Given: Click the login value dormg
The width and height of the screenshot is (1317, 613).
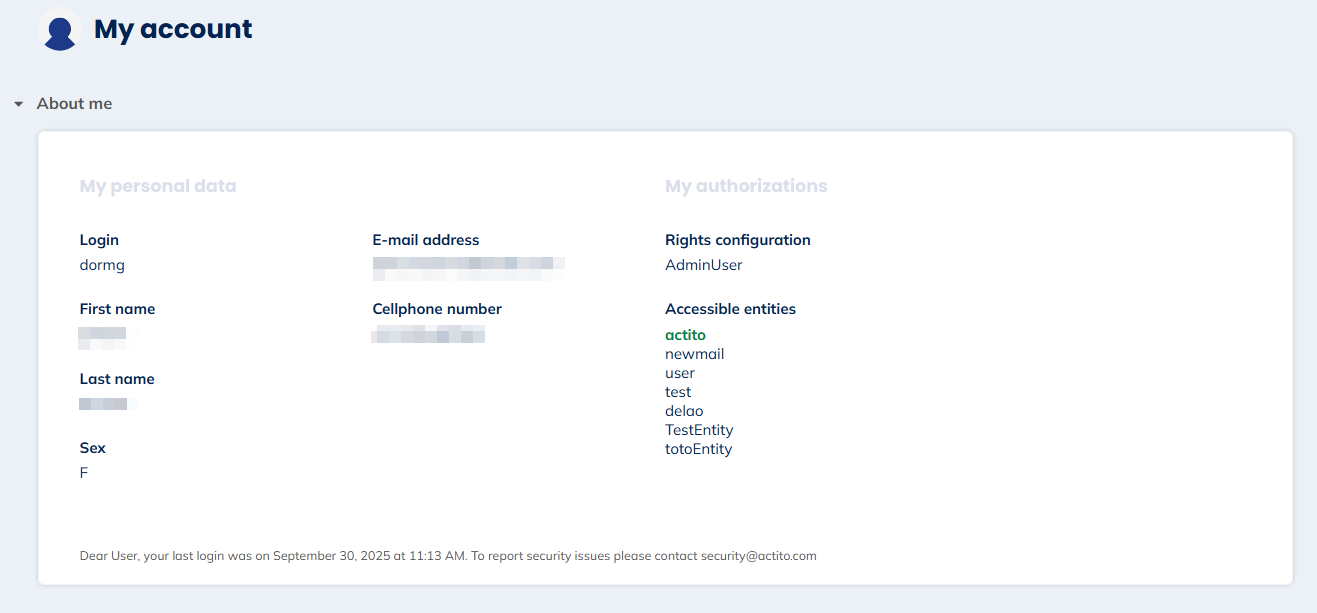Looking at the screenshot, I should pyautogui.click(x=102, y=265).
